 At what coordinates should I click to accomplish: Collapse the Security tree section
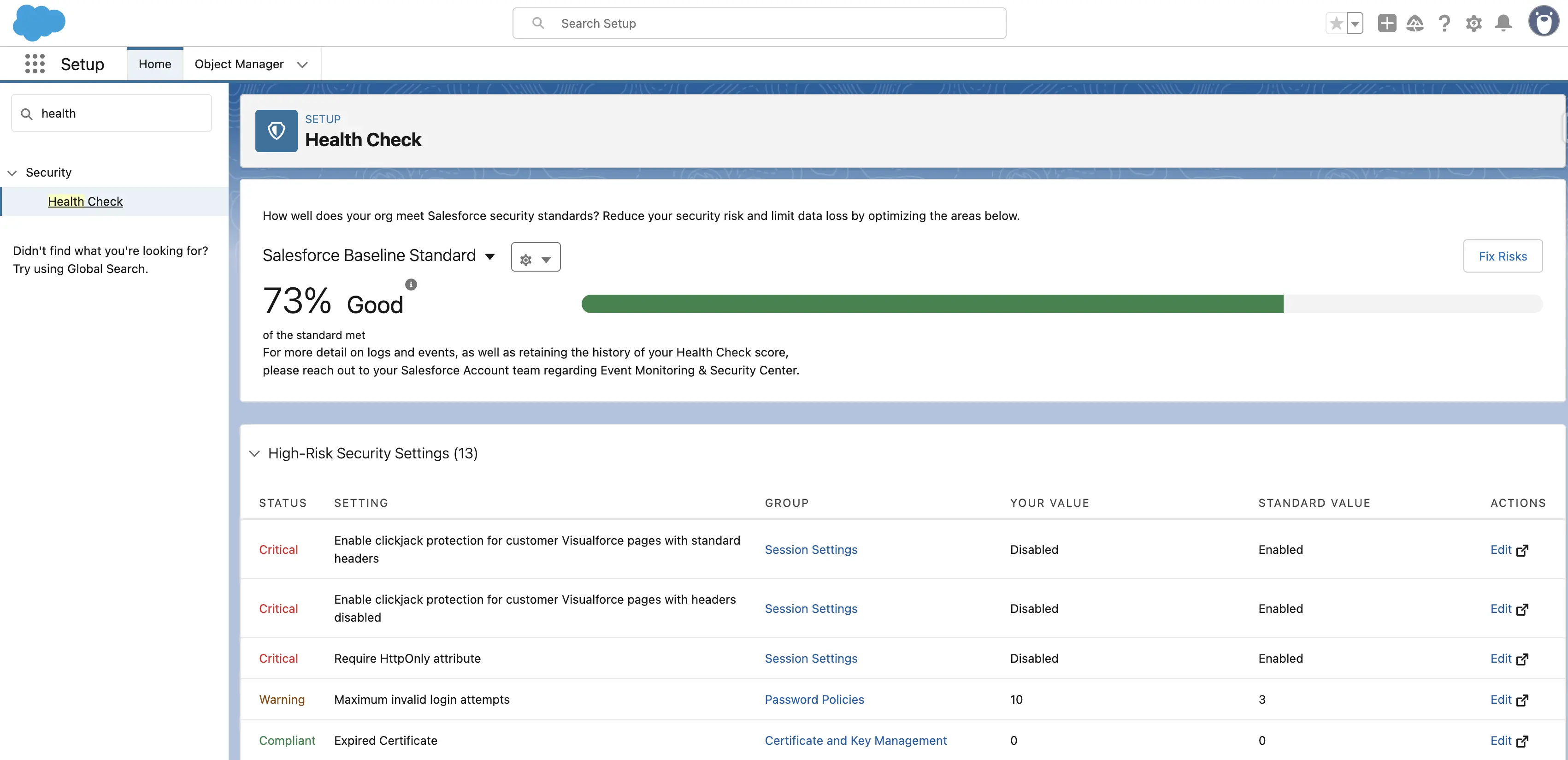point(12,173)
